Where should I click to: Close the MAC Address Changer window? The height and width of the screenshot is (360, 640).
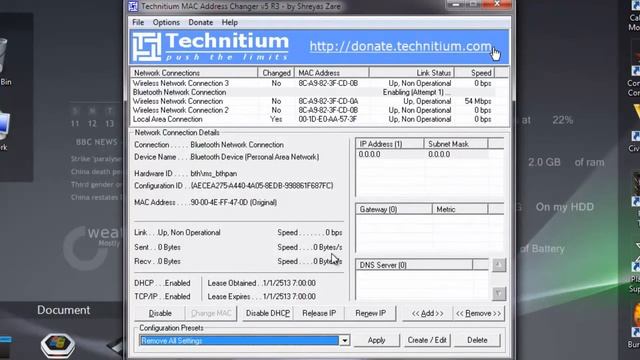497,4
